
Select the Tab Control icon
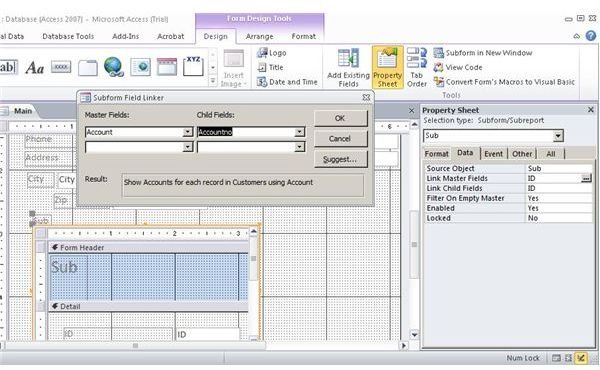point(88,68)
